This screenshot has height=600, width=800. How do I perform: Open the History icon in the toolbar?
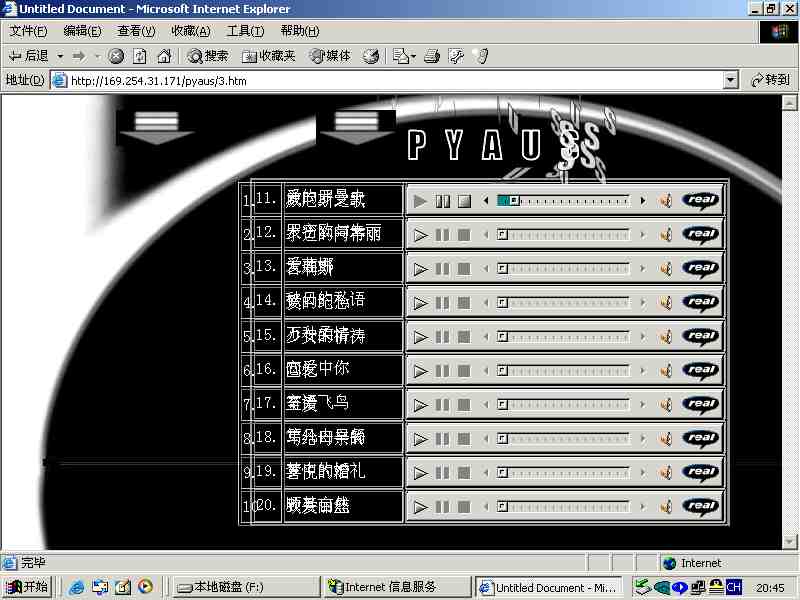(371, 56)
